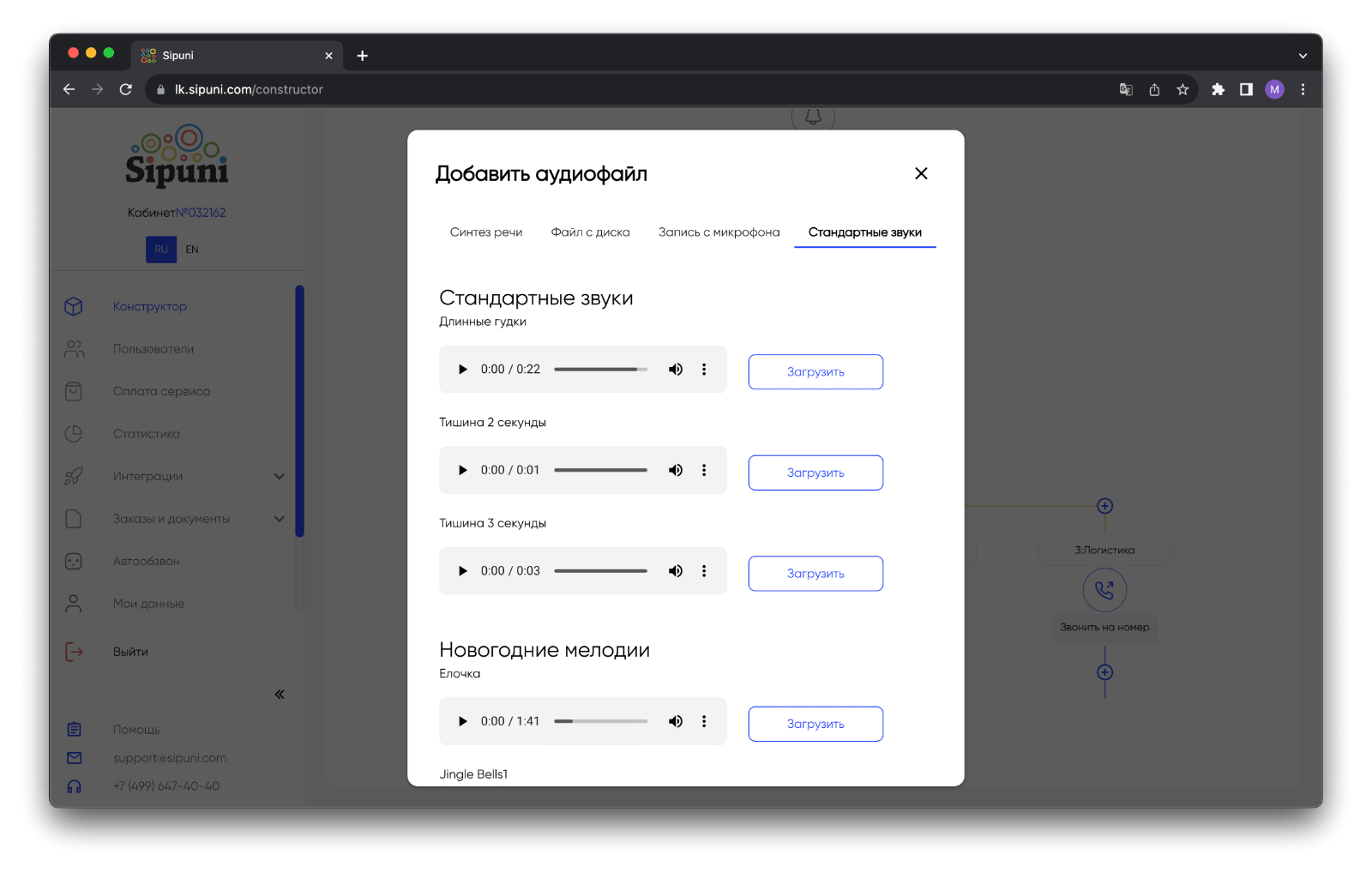Play the Длинные гудки audio
The height and width of the screenshot is (873, 1372).
click(x=463, y=370)
